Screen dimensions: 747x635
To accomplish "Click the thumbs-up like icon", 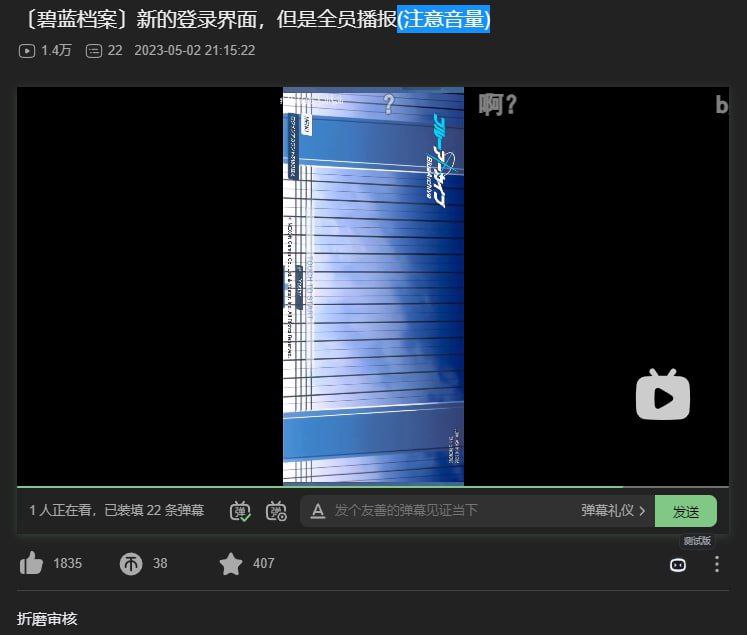I will tap(31, 563).
